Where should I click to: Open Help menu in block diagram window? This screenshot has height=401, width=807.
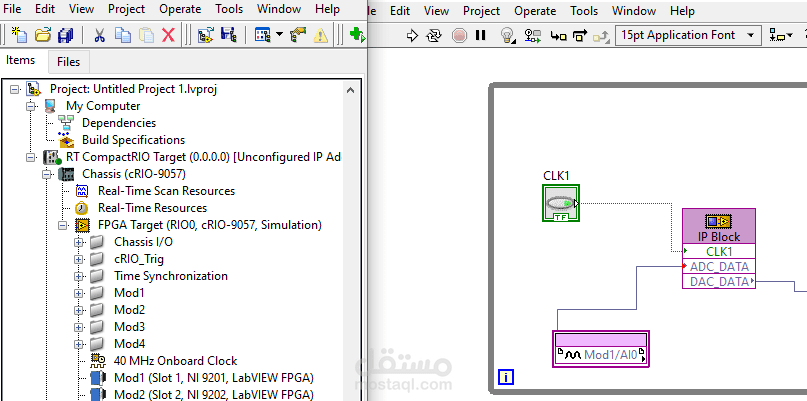pos(682,11)
